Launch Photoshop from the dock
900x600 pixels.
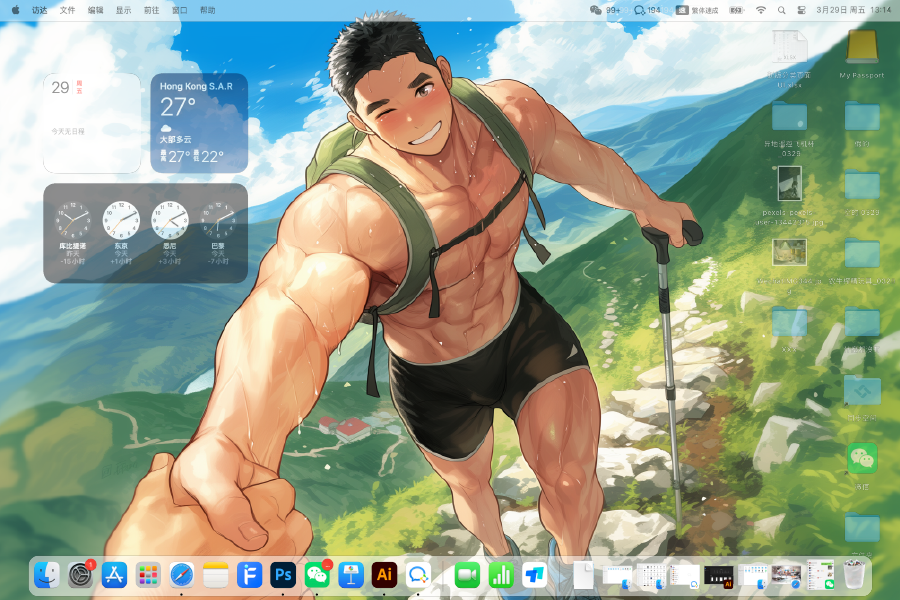click(x=283, y=575)
